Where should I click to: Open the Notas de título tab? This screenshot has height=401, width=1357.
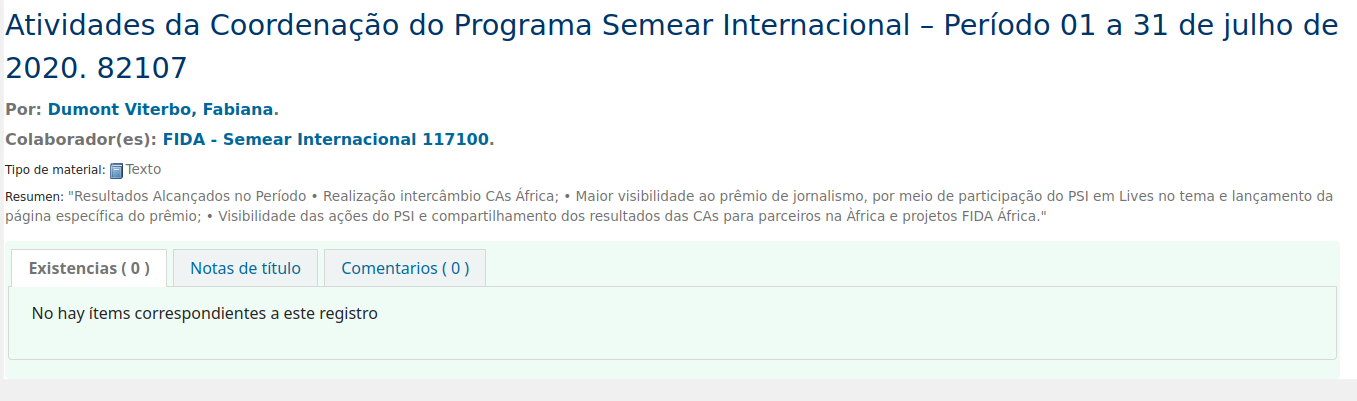coord(245,268)
